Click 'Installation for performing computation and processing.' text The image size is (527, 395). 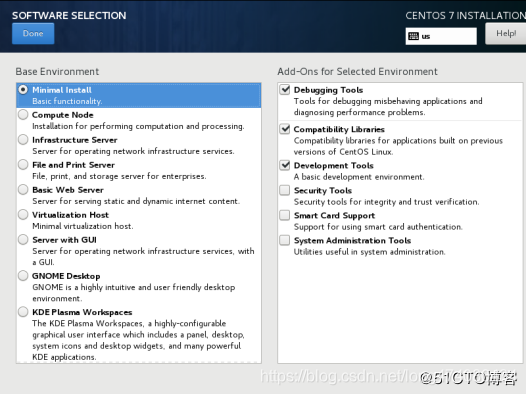pyautogui.click(x=138, y=126)
